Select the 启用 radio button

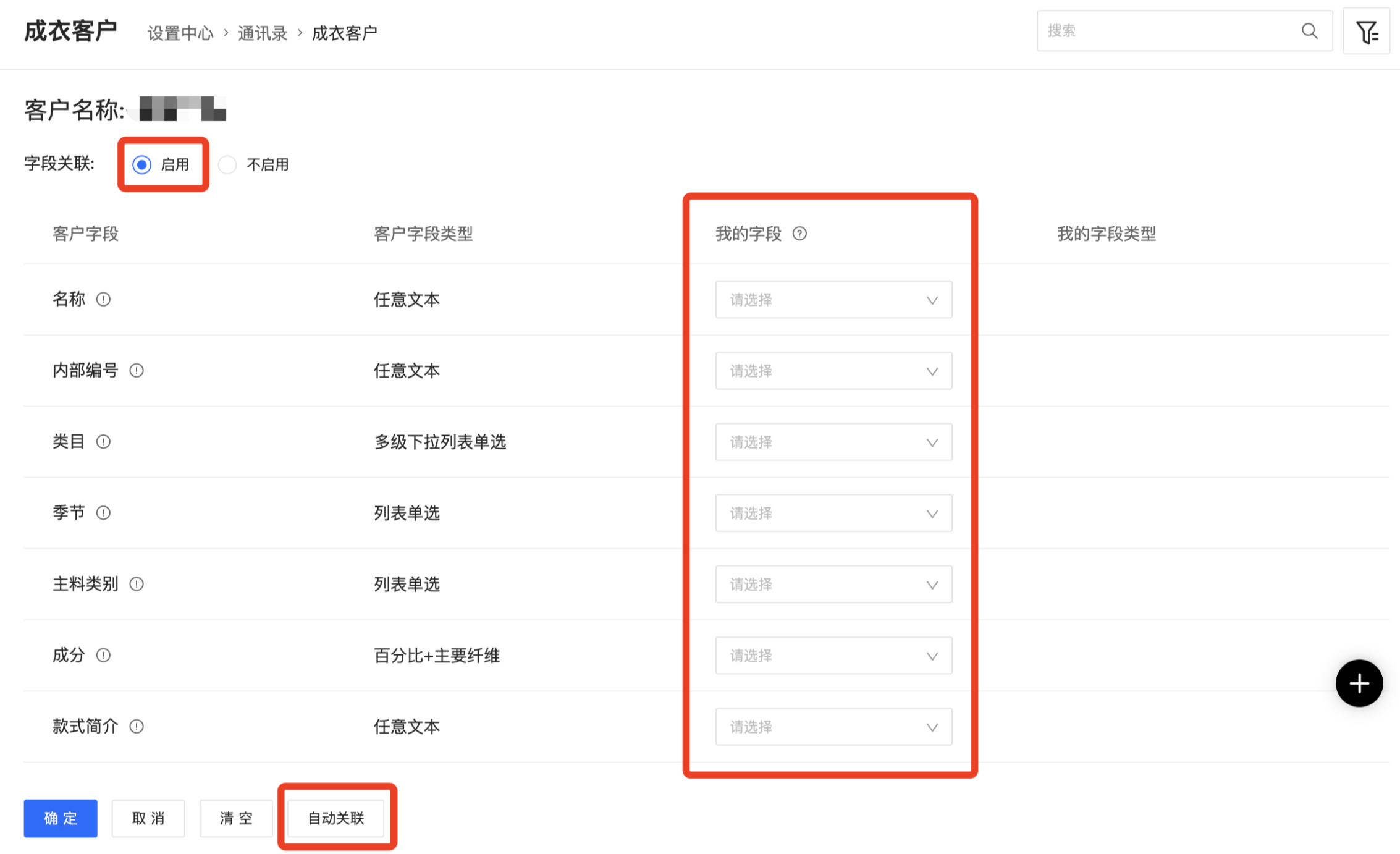coord(142,165)
